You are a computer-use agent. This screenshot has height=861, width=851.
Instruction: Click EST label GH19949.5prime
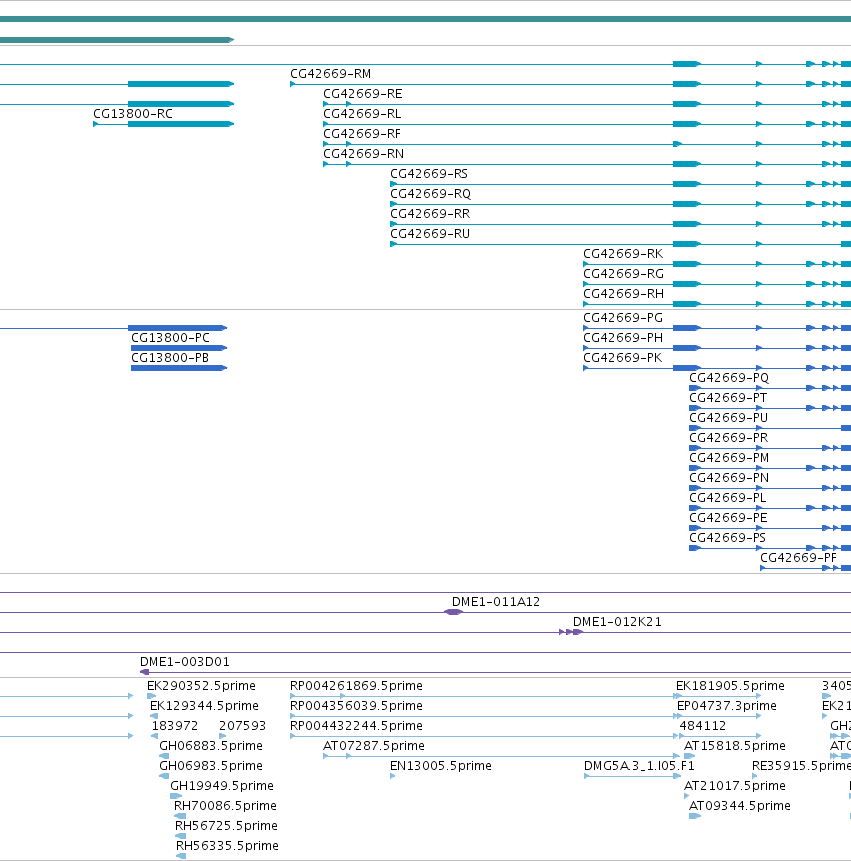(222, 786)
